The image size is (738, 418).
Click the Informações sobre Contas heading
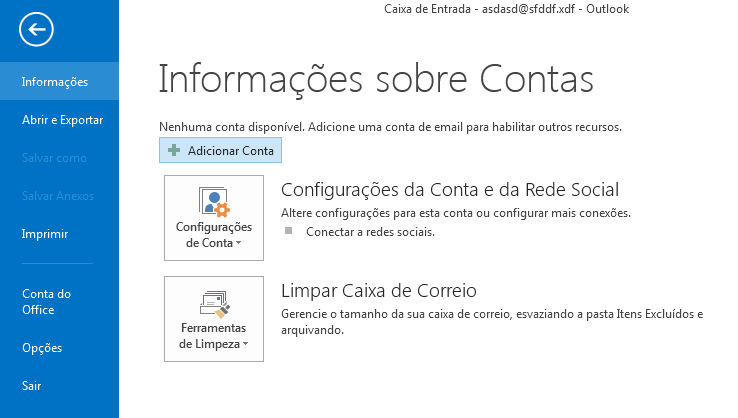click(x=376, y=79)
